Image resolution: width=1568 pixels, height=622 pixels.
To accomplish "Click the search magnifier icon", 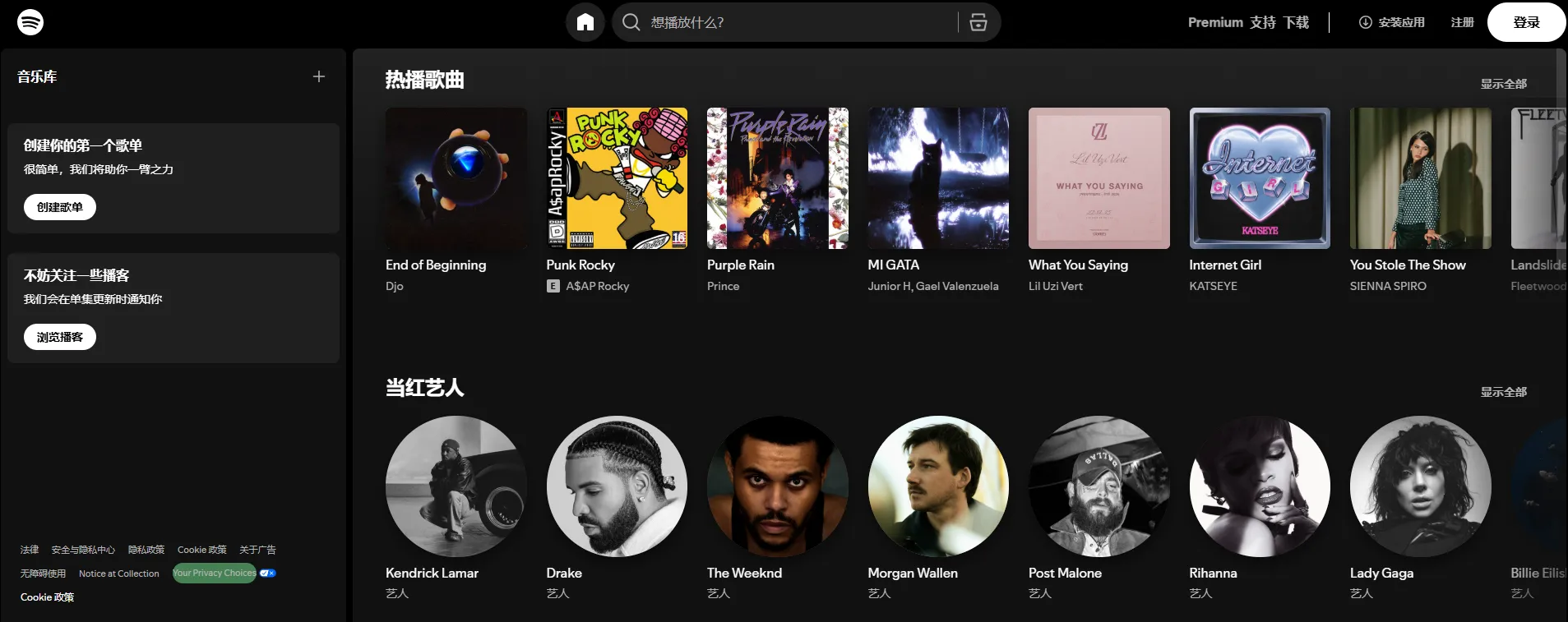I will pyautogui.click(x=631, y=22).
